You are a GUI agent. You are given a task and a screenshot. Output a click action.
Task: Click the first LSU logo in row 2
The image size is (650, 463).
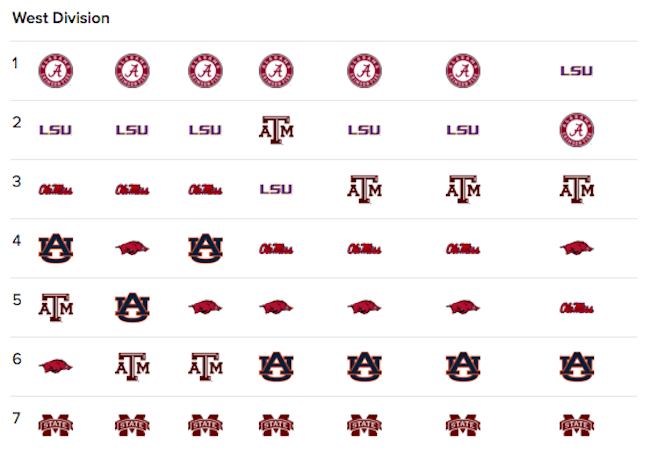pos(56,130)
